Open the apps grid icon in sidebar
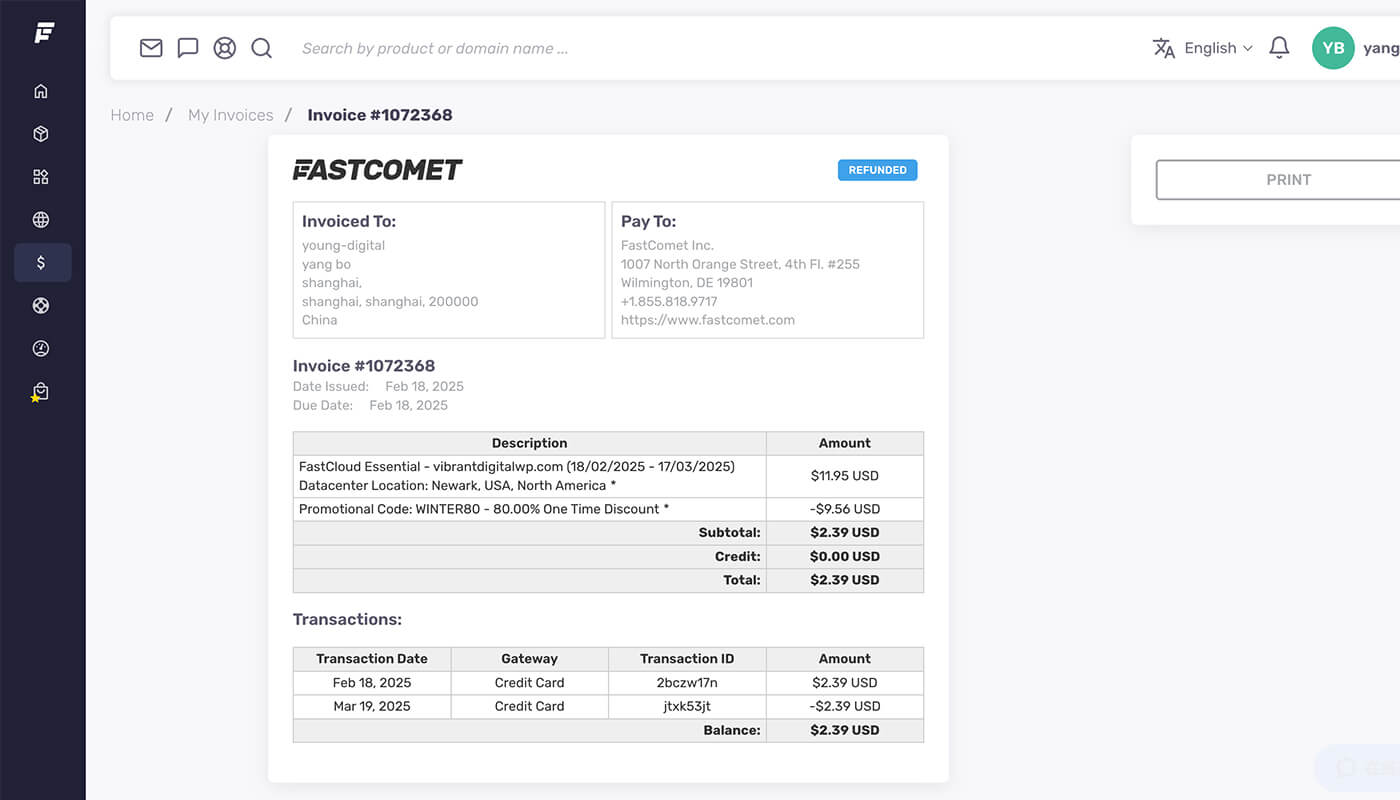Image resolution: width=1400 pixels, height=800 pixels. [41, 177]
